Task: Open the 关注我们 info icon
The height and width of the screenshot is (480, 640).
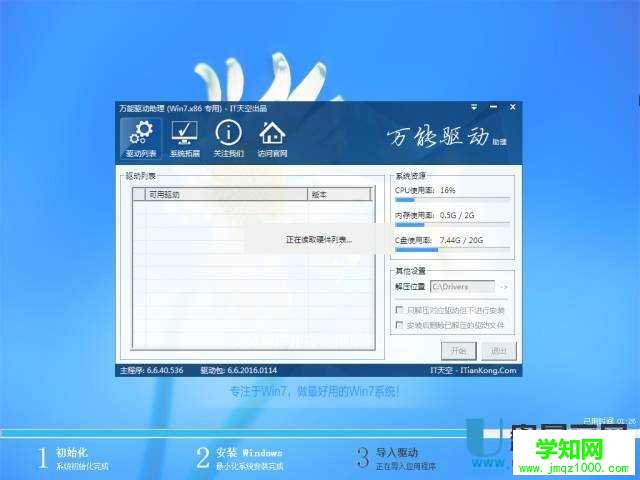Action: click(x=229, y=139)
